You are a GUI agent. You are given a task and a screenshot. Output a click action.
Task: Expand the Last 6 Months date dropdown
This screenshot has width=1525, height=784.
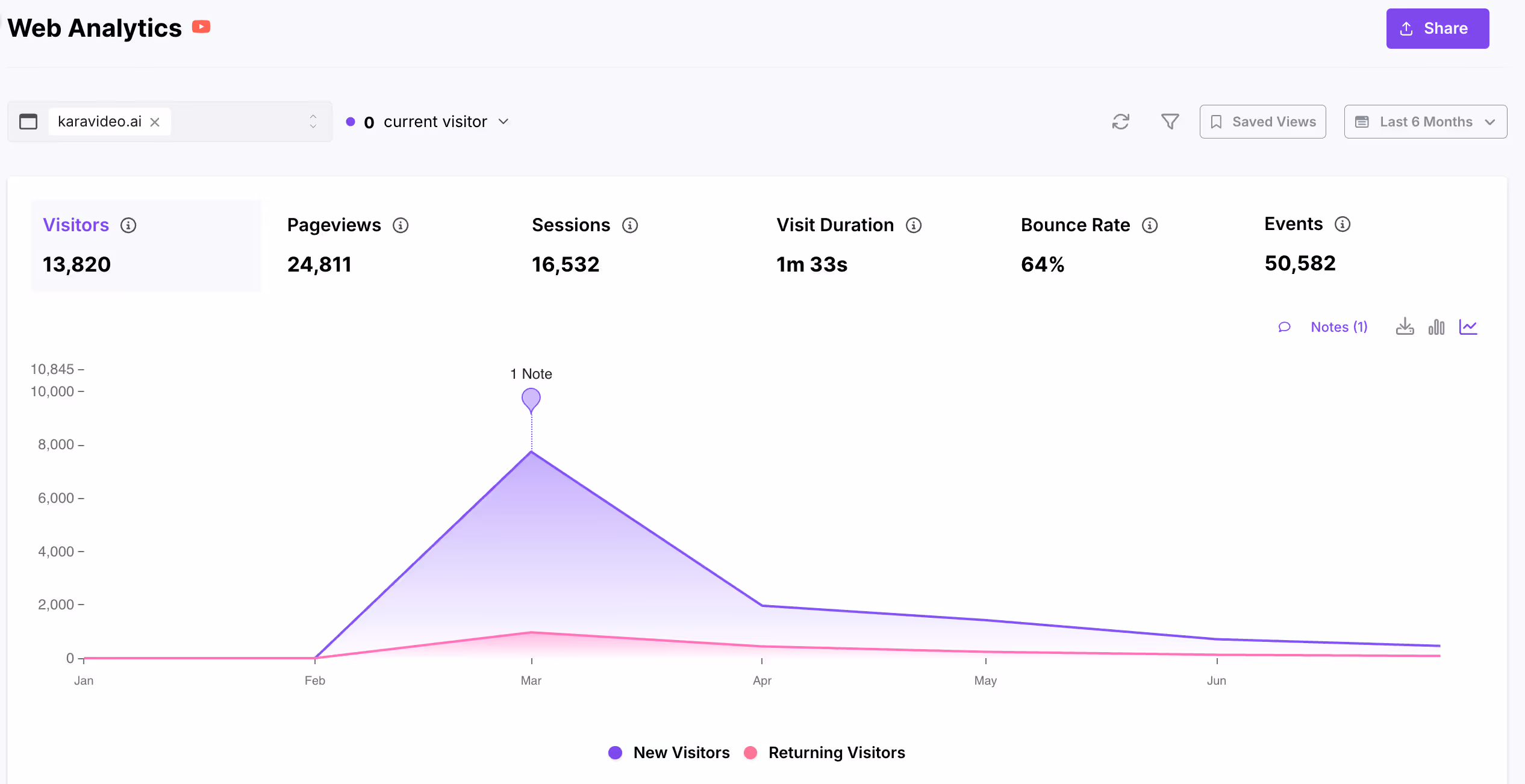tap(1425, 122)
